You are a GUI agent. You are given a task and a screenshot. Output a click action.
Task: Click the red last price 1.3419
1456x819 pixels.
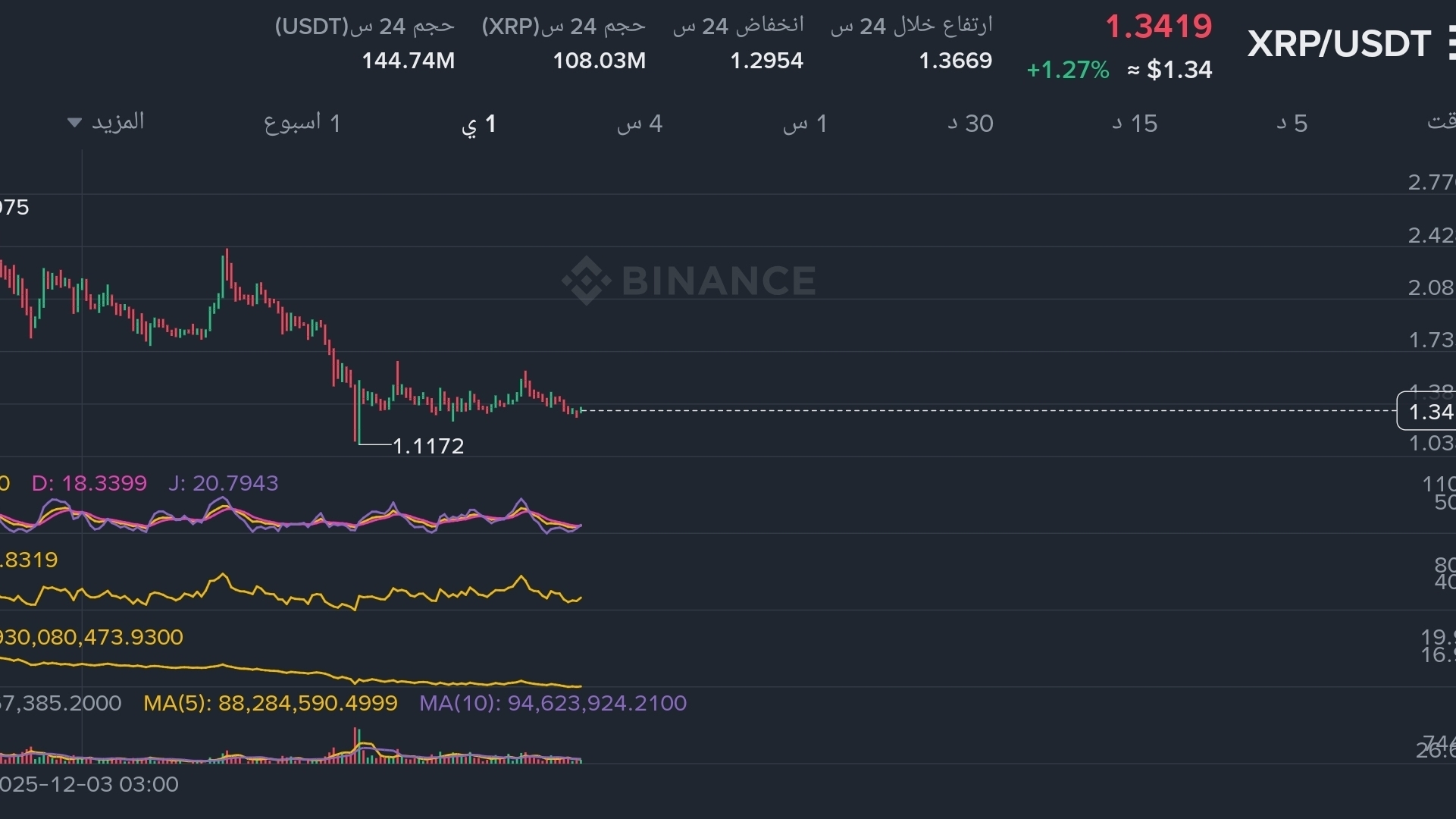point(1158,27)
